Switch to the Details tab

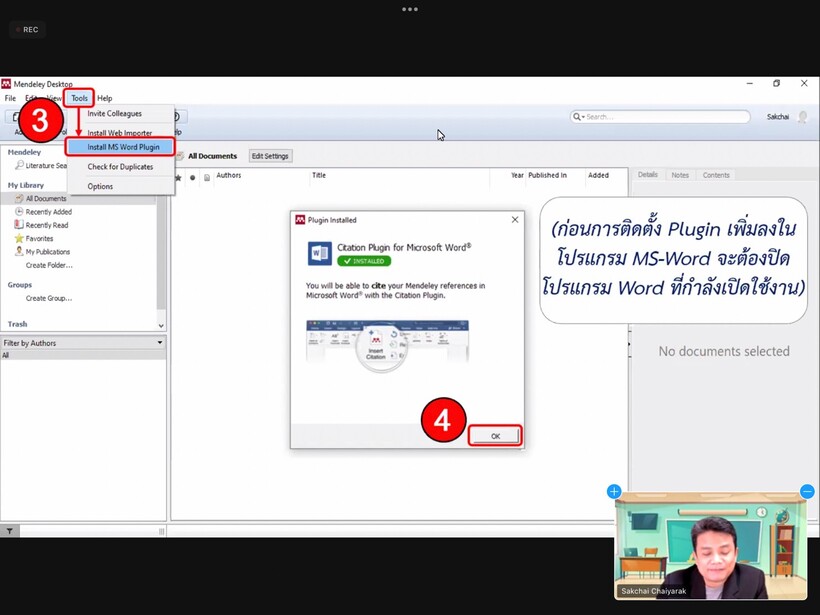pos(647,175)
